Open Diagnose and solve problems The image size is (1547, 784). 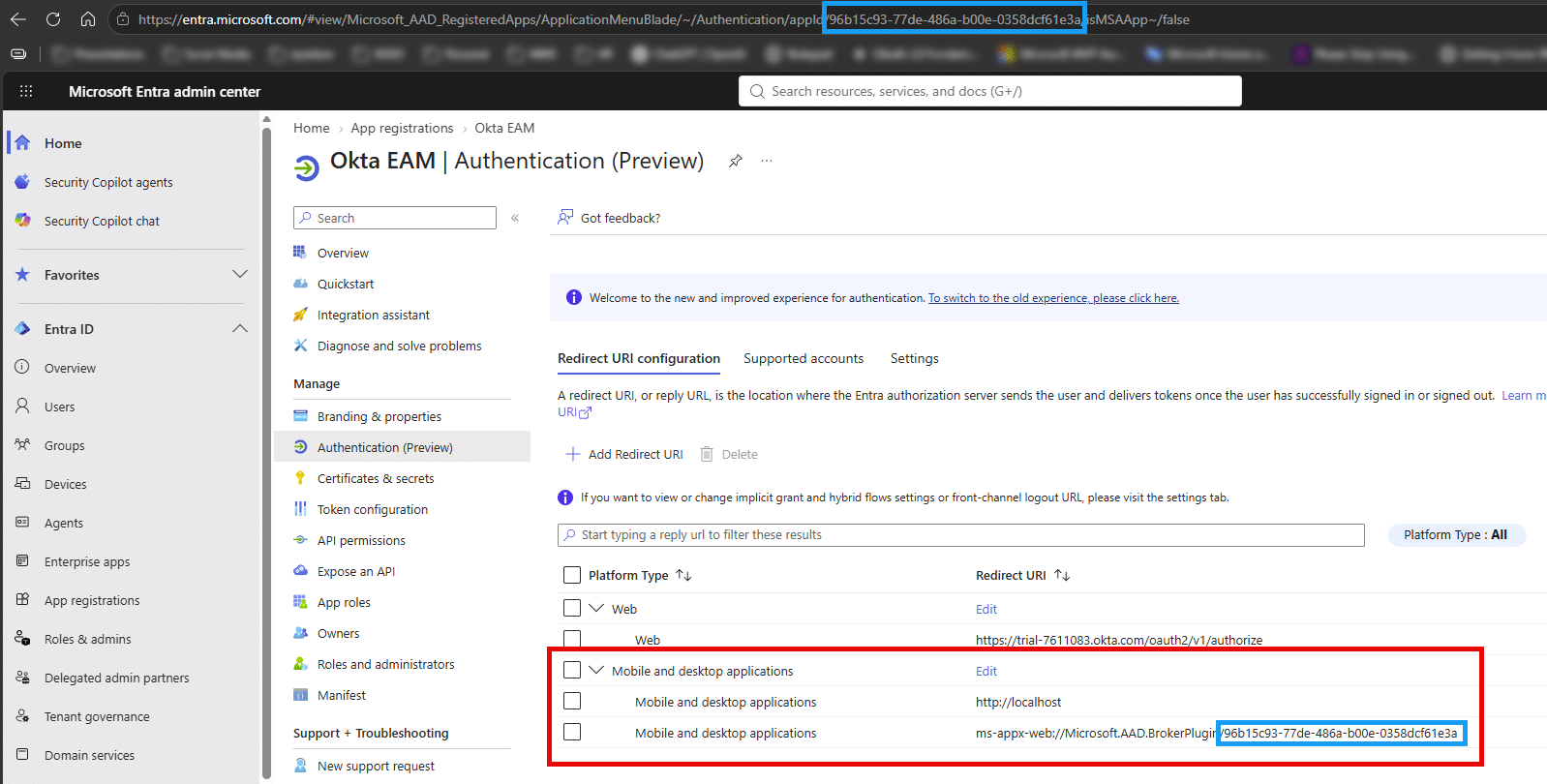tap(399, 346)
